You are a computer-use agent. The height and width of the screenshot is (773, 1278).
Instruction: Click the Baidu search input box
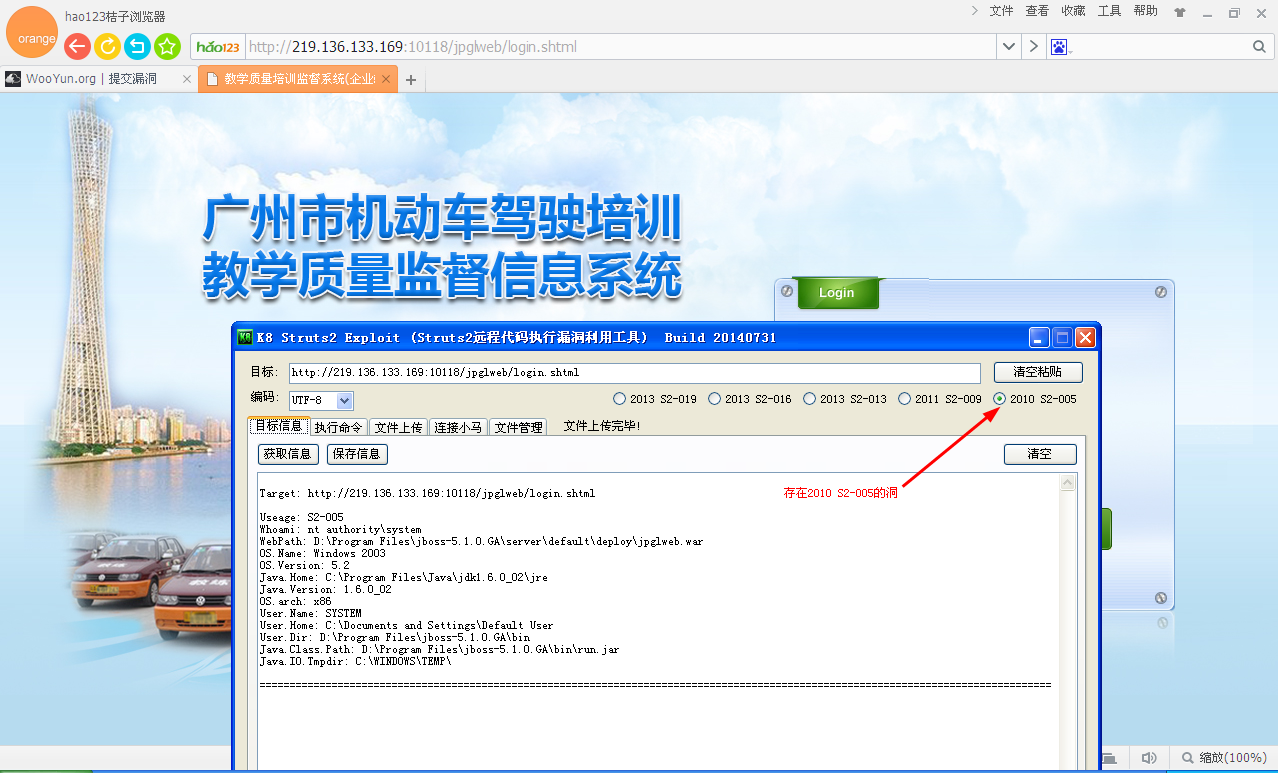(x=1160, y=47)
